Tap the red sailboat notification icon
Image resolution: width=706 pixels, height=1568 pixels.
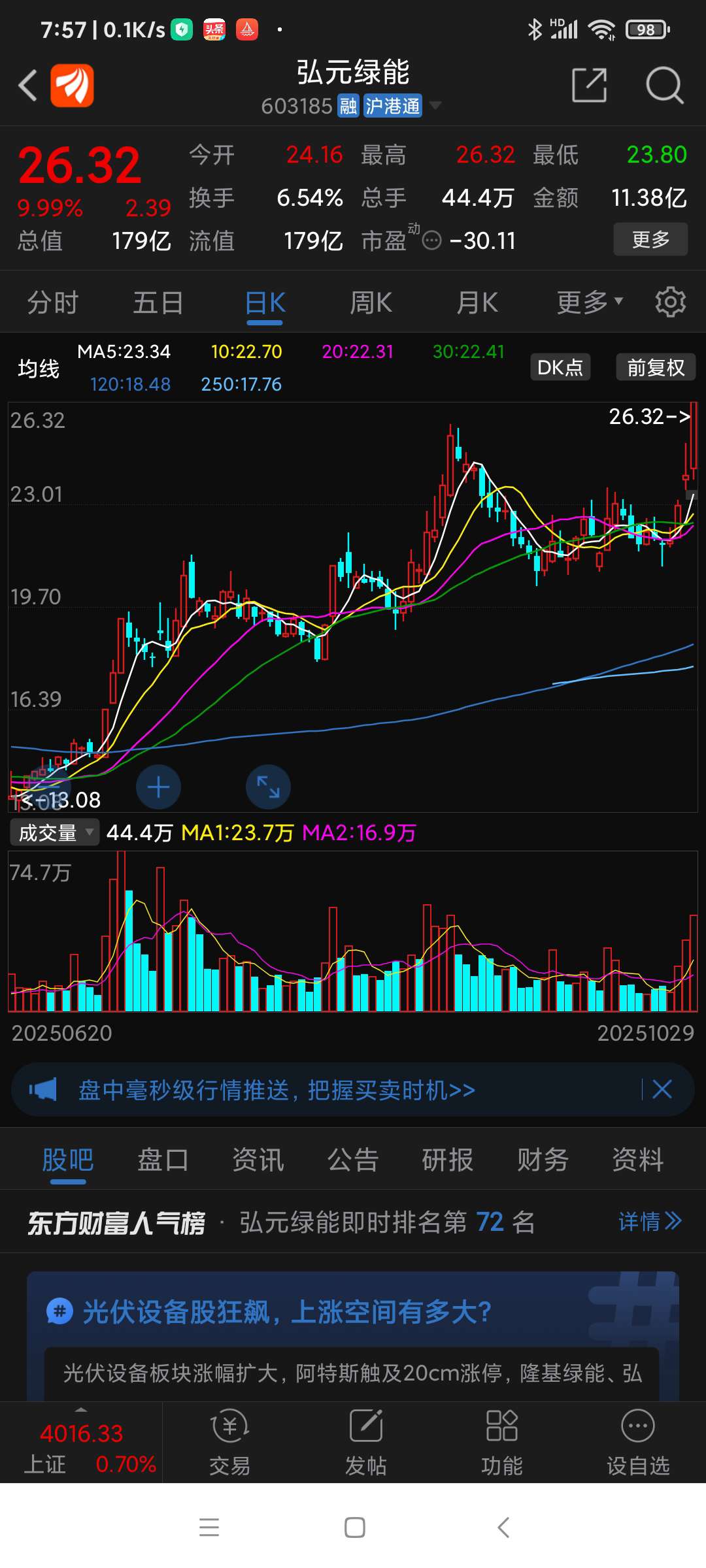247,29
